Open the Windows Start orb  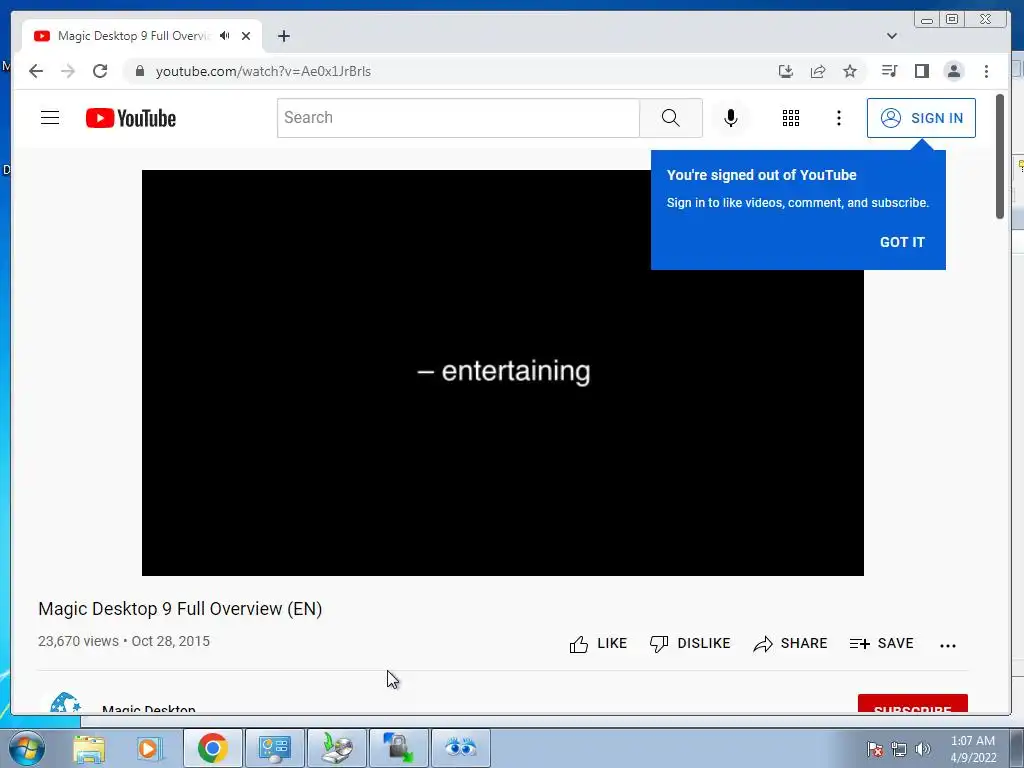(27, 748)
